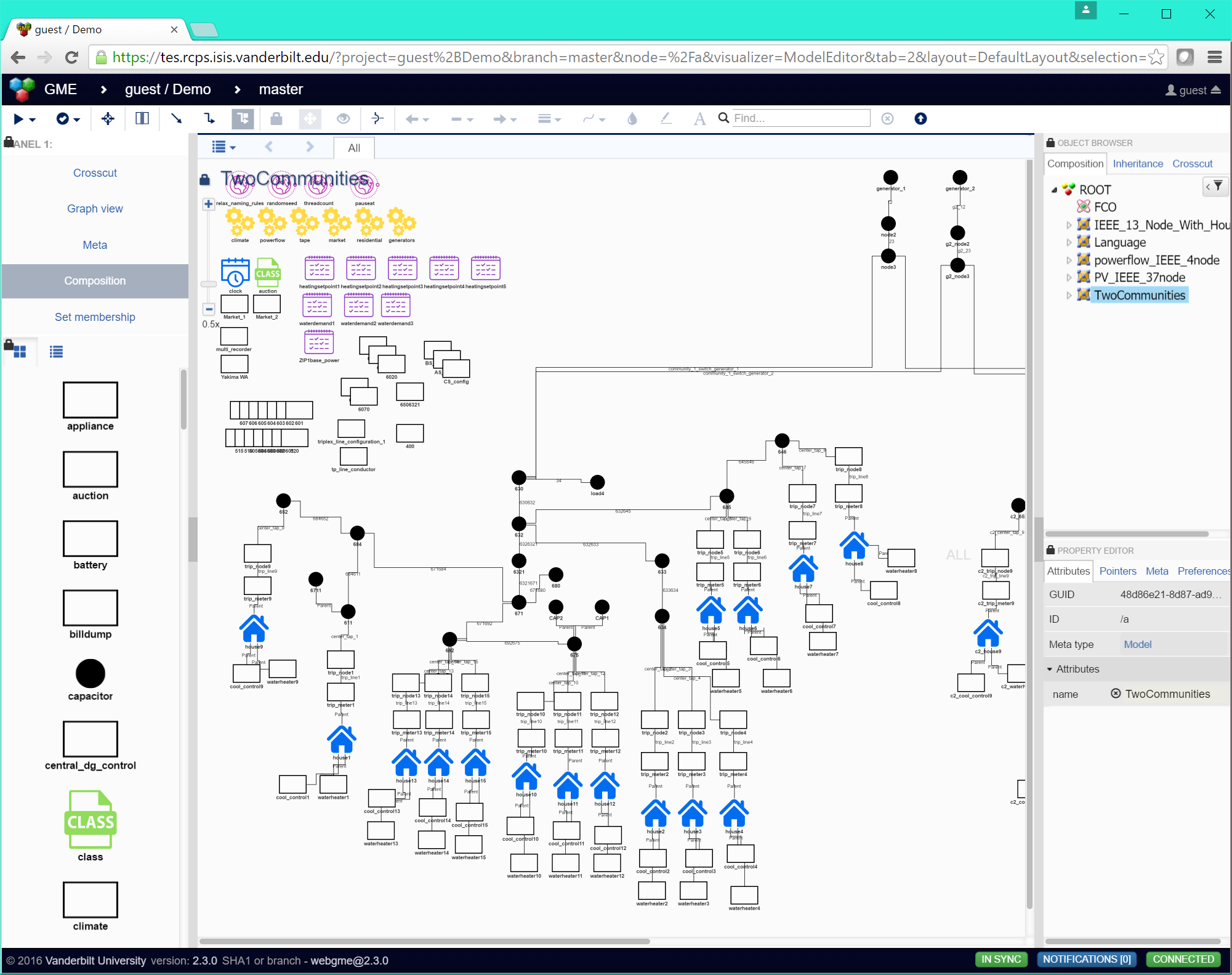The width and height of the screenshot is (1232, 975).
Task: Expand the TwoCommunities tree node
Action: (x=1069, y=296)
